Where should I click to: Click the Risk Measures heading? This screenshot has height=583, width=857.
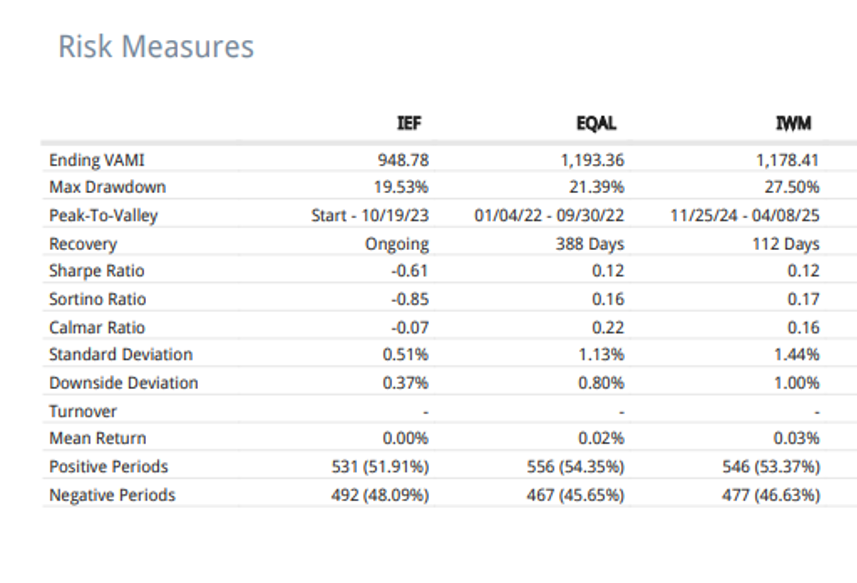[x=156, y=47]
